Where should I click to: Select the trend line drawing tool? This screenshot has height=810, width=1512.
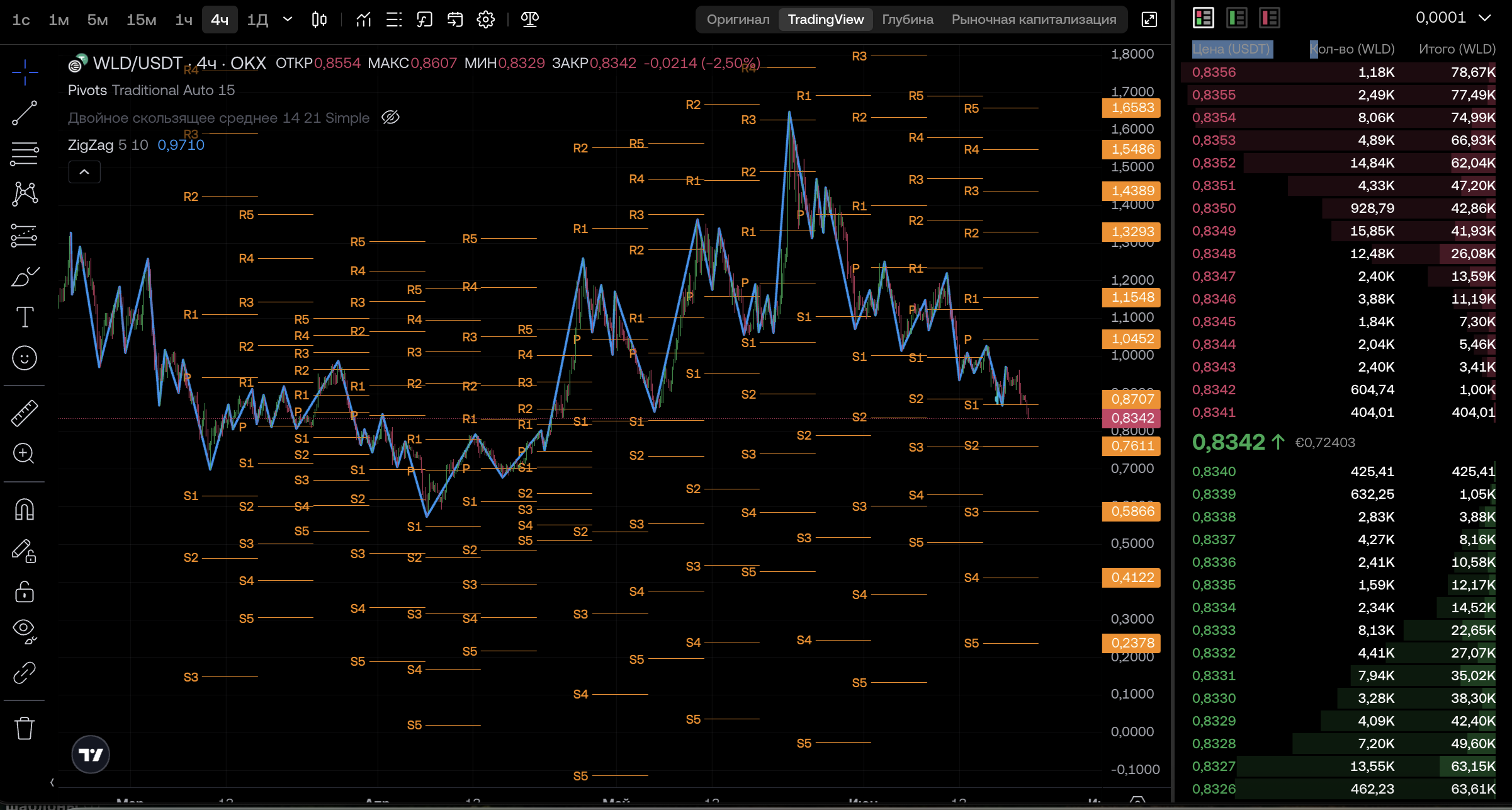[x=25, y=113]
